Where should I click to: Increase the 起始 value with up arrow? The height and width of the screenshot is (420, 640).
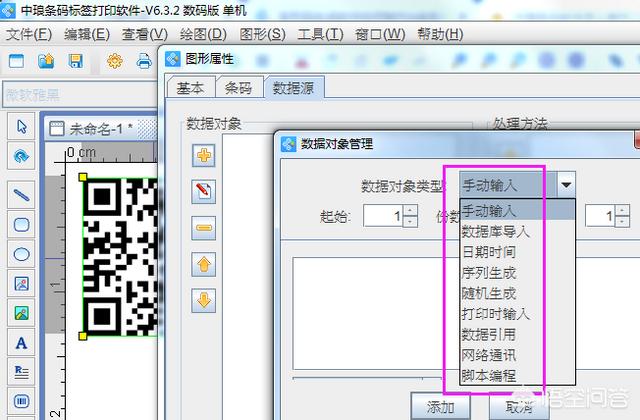pos(410,210)
